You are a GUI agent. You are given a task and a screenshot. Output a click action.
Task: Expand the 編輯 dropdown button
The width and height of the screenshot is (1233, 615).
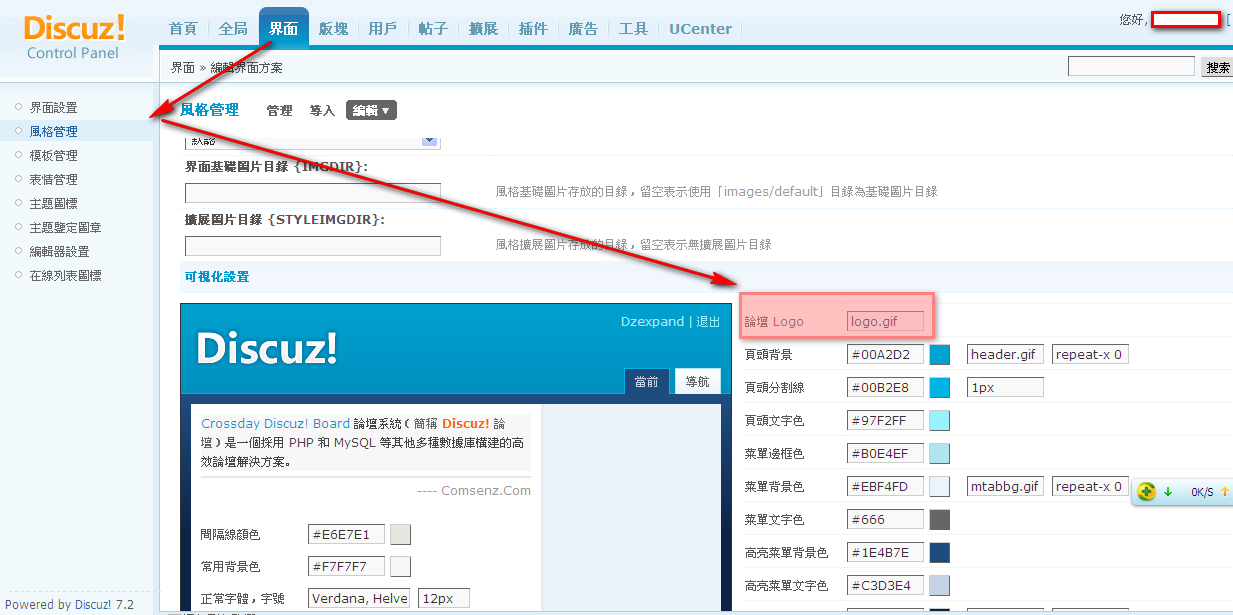pos(371,110)
